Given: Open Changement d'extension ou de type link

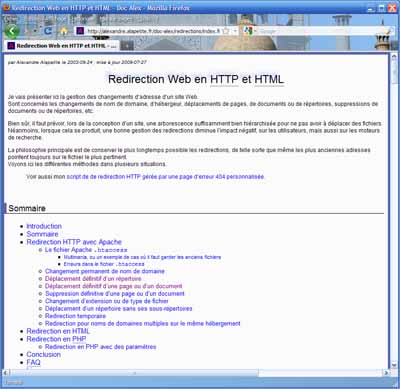Looking at the screenshot, I should [x=107, y=301].
